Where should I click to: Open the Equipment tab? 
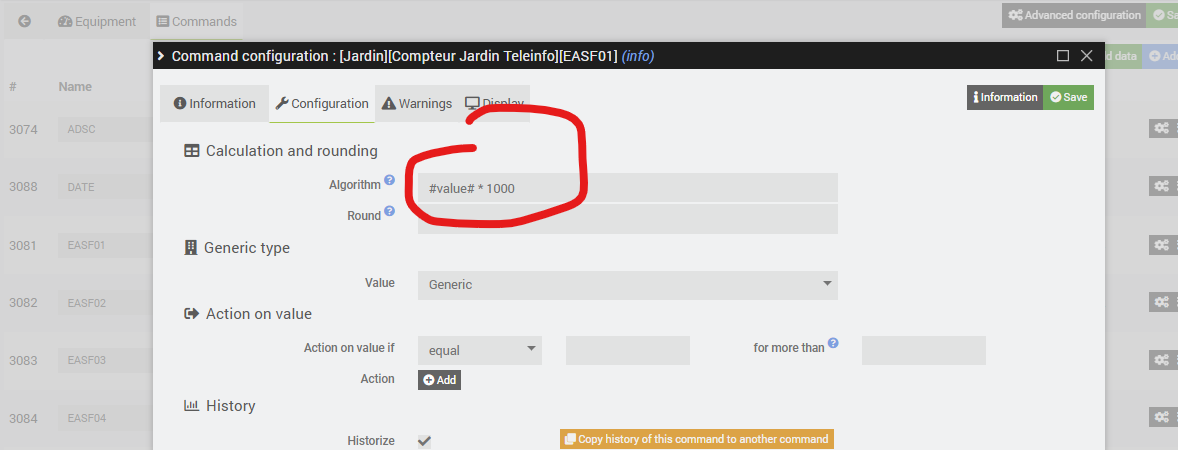[97, 21]
